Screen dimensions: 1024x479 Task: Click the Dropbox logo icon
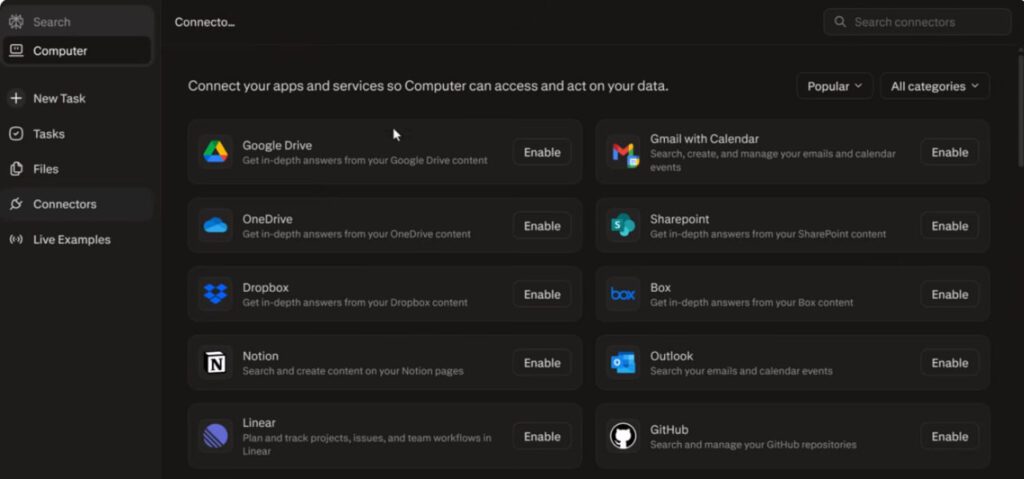point(215,294)
